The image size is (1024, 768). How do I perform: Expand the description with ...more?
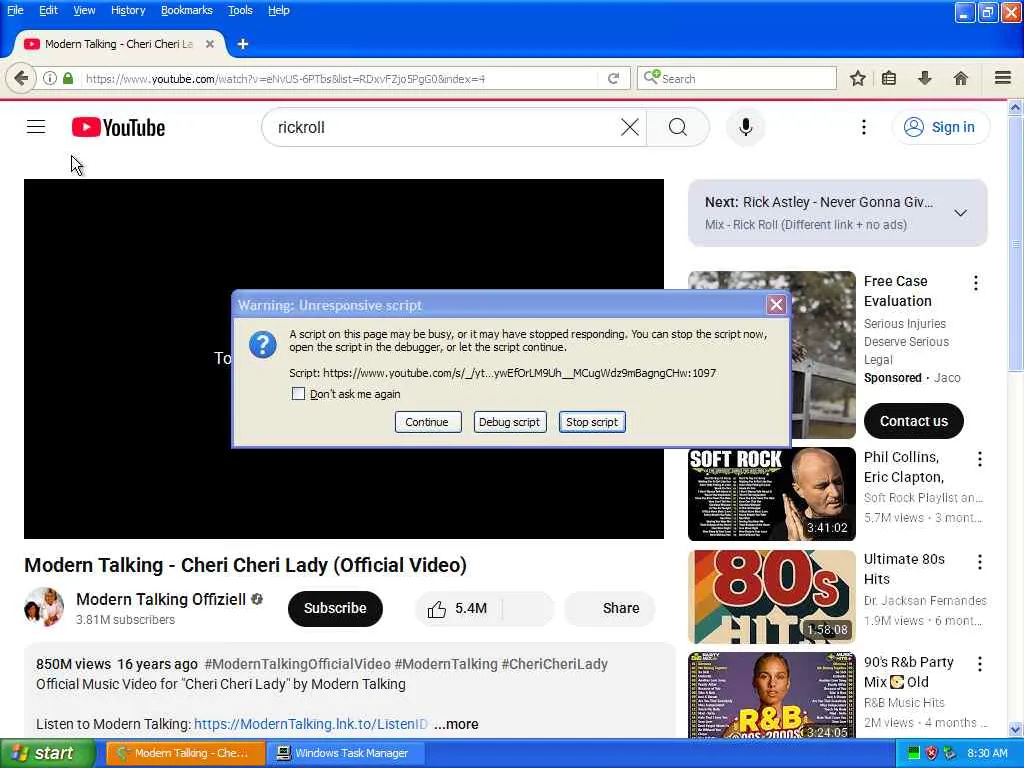(456, 724)
